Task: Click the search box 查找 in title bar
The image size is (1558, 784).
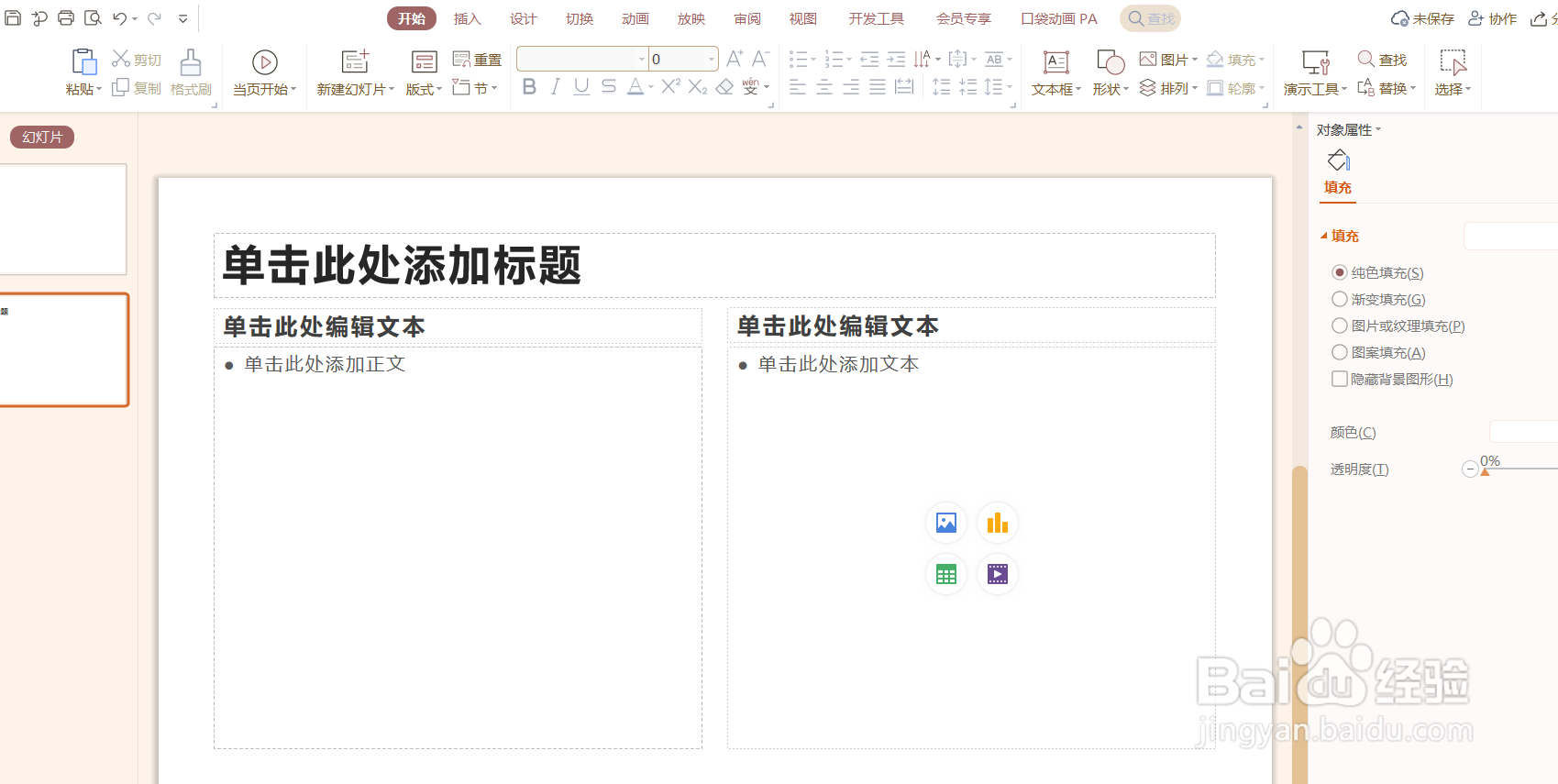Action: [1150, 18]
